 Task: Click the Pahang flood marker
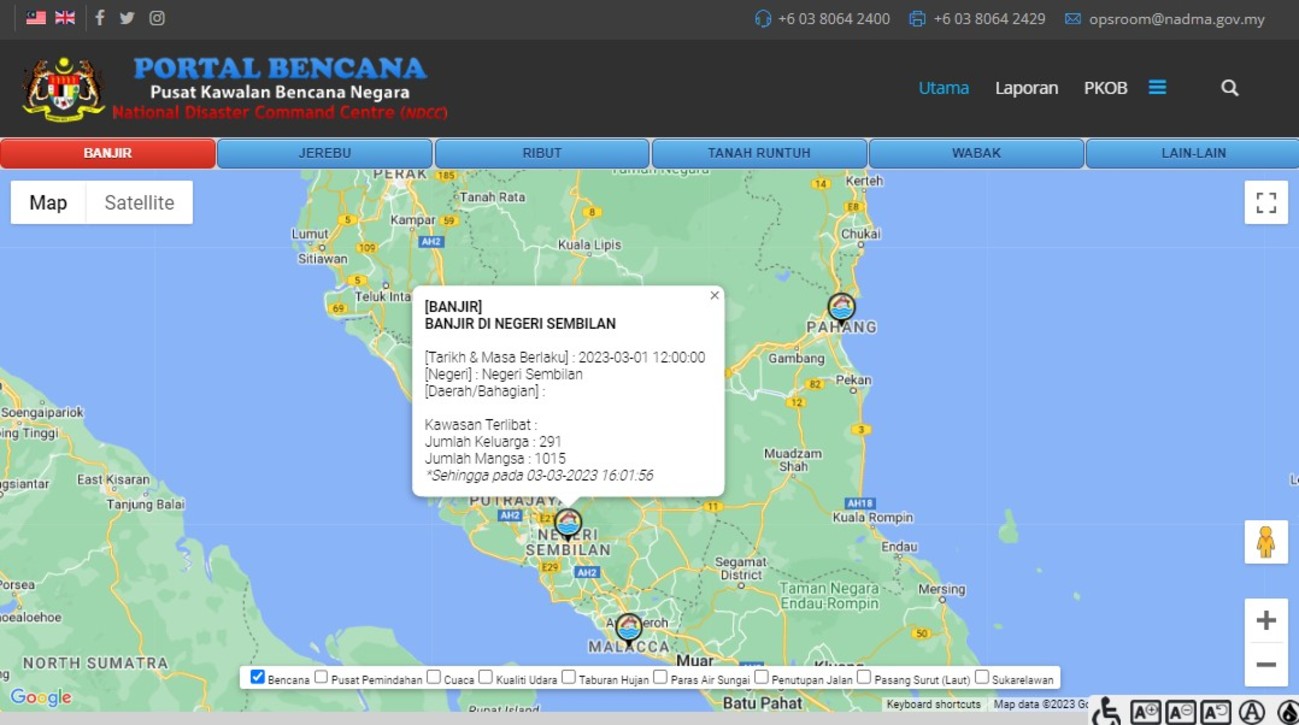842,308
